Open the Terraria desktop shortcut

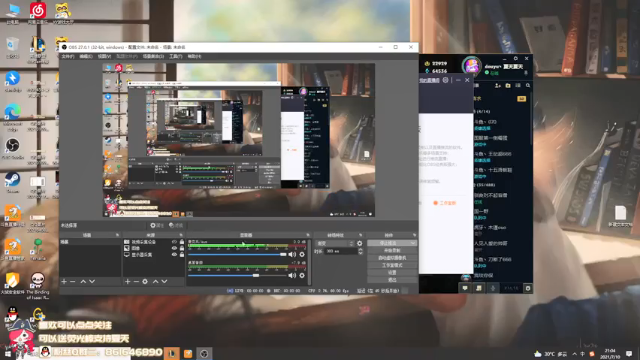38,250
